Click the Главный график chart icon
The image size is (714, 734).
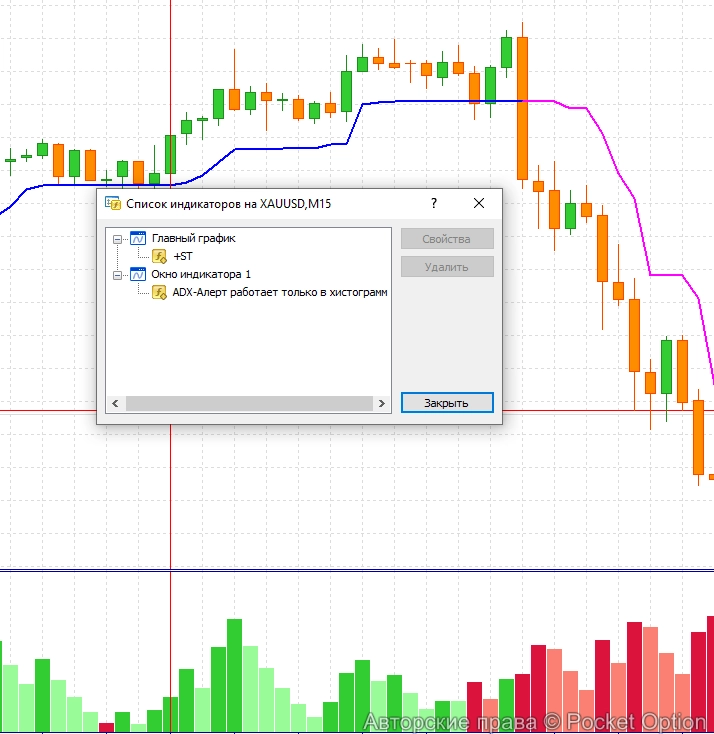[x=138, y=239]
